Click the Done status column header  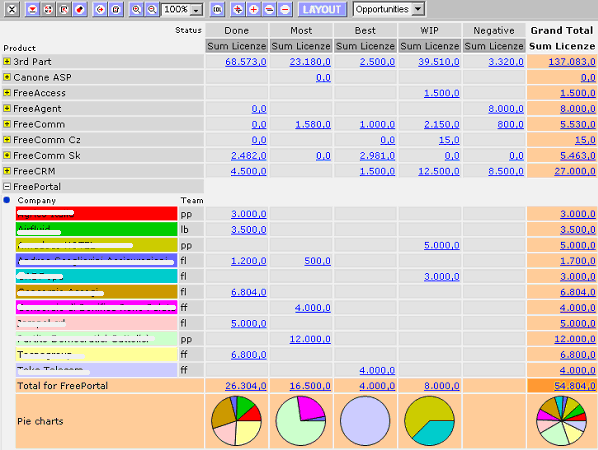(x=236, y=30)
